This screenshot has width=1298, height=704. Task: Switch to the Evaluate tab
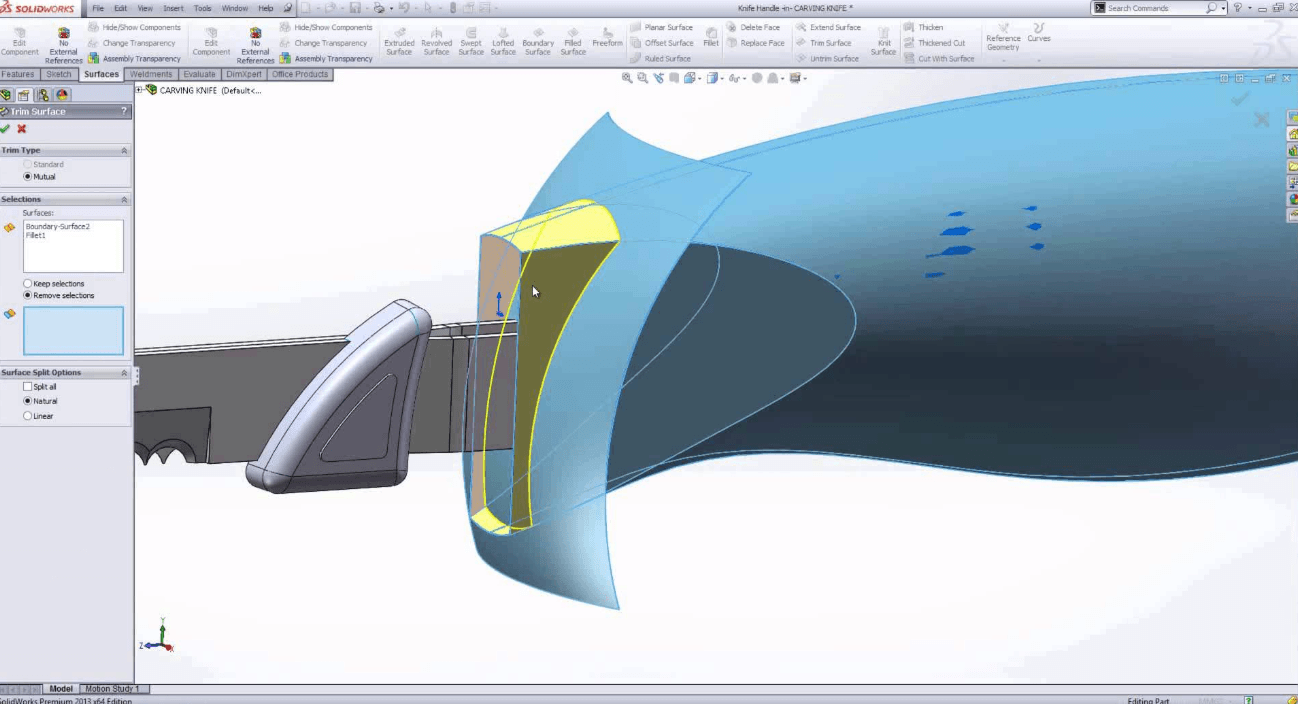pyautogui.click(x=199, y=74)
